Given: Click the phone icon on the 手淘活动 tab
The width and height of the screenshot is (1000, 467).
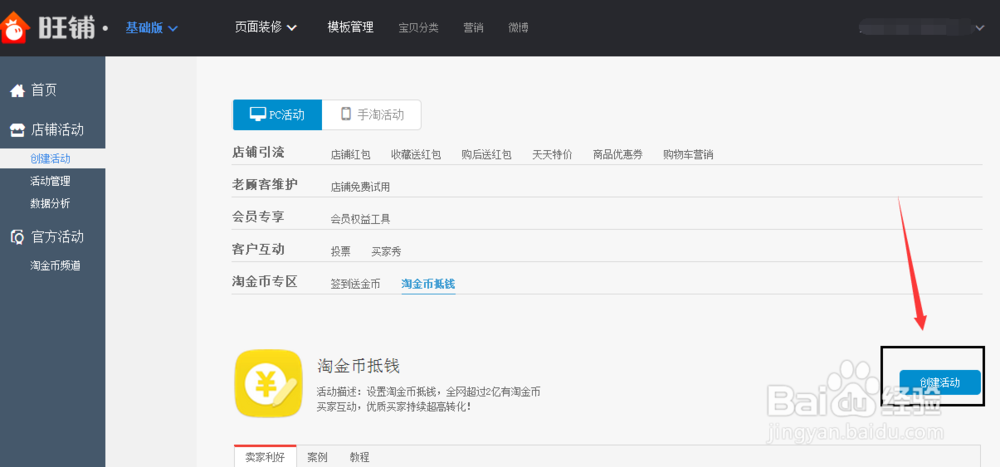Looking at the screenshot, I should click(346, 114).
